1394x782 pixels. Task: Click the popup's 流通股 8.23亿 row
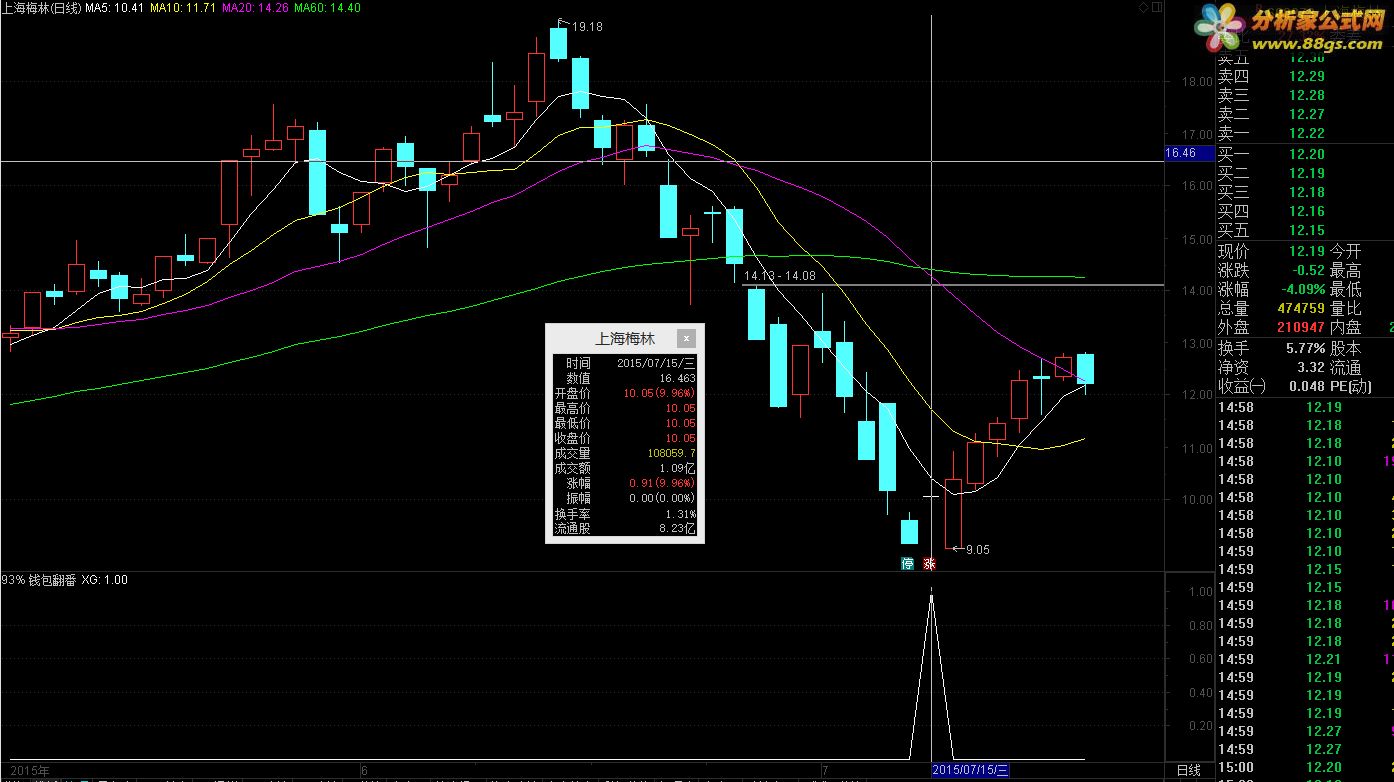tap(625, 529)
